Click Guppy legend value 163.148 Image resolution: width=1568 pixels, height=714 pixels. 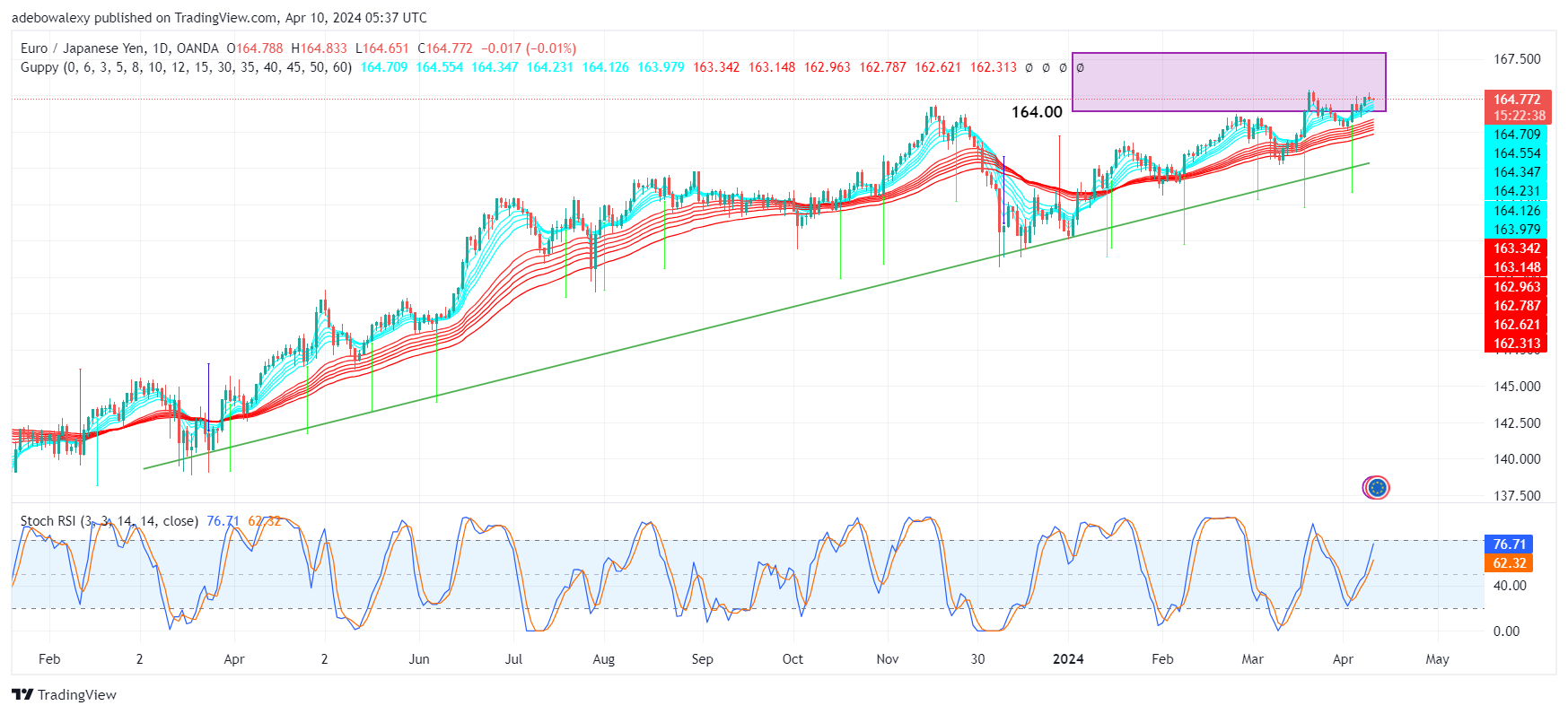point(772,67)
